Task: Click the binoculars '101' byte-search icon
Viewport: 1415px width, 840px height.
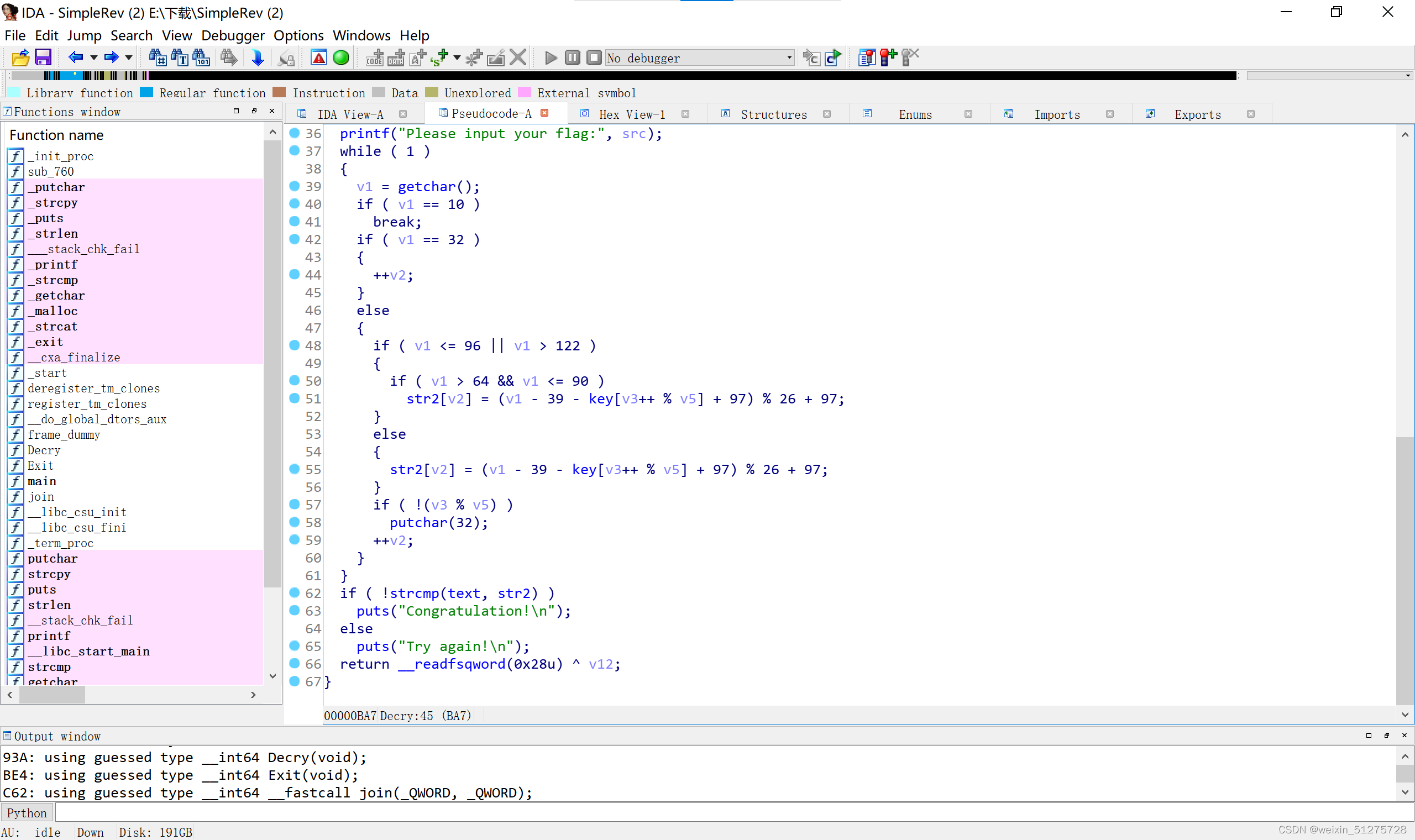Action: point(201,57)
